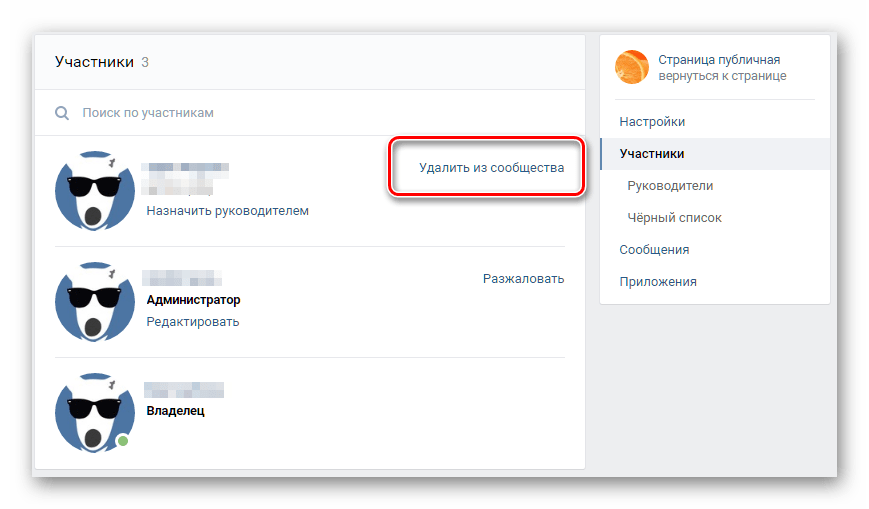Open the Администратор member's avatar
This screenshot has height=509, width=869.
[94, 302]
